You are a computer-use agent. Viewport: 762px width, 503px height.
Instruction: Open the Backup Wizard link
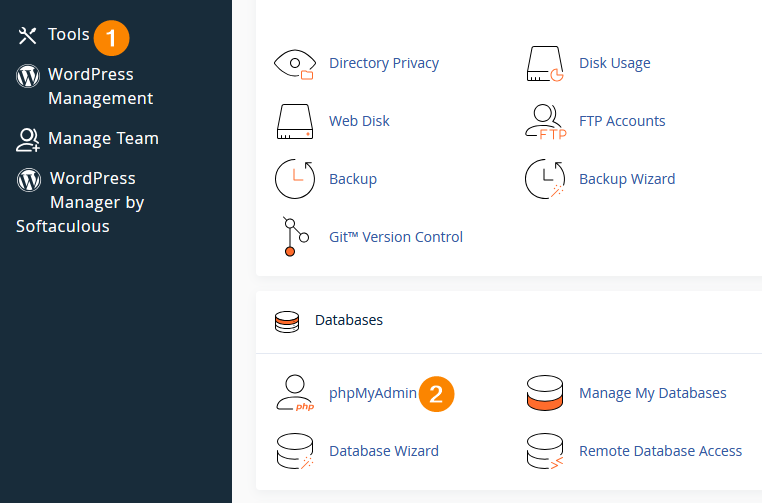(627, 179)
